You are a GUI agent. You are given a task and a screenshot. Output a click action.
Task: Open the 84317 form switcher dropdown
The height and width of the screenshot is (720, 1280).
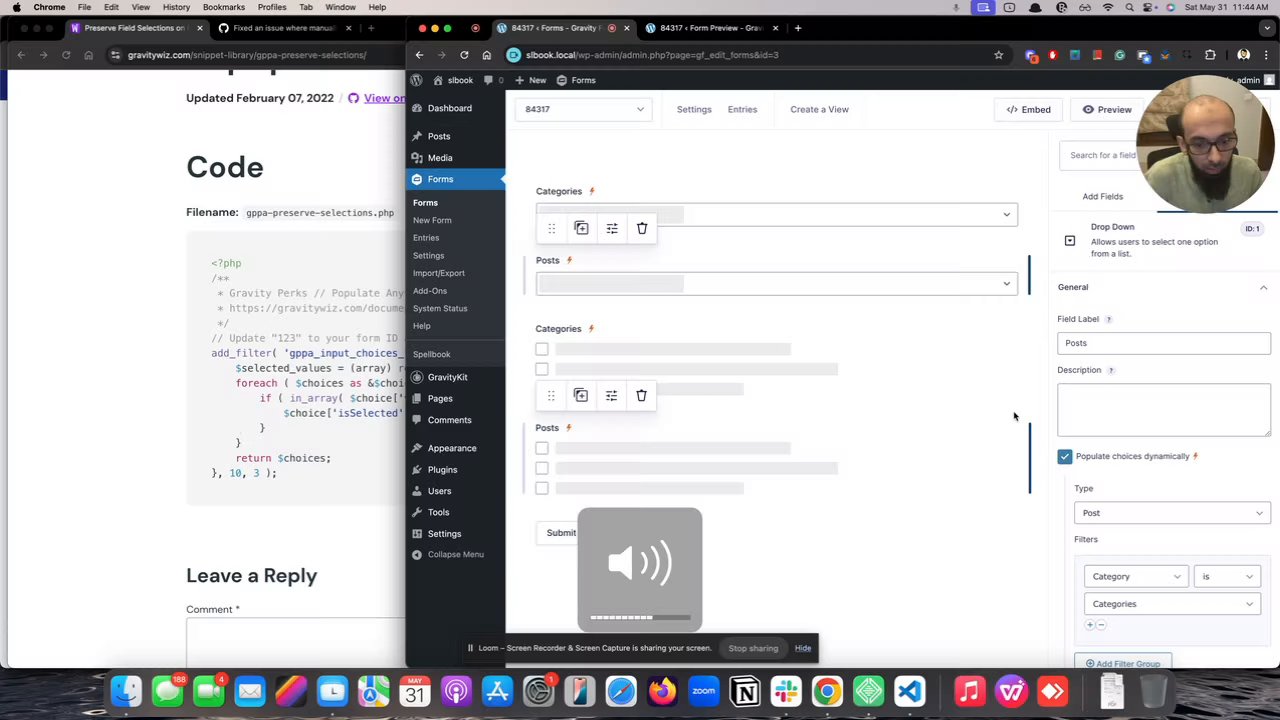pos(584,109)
